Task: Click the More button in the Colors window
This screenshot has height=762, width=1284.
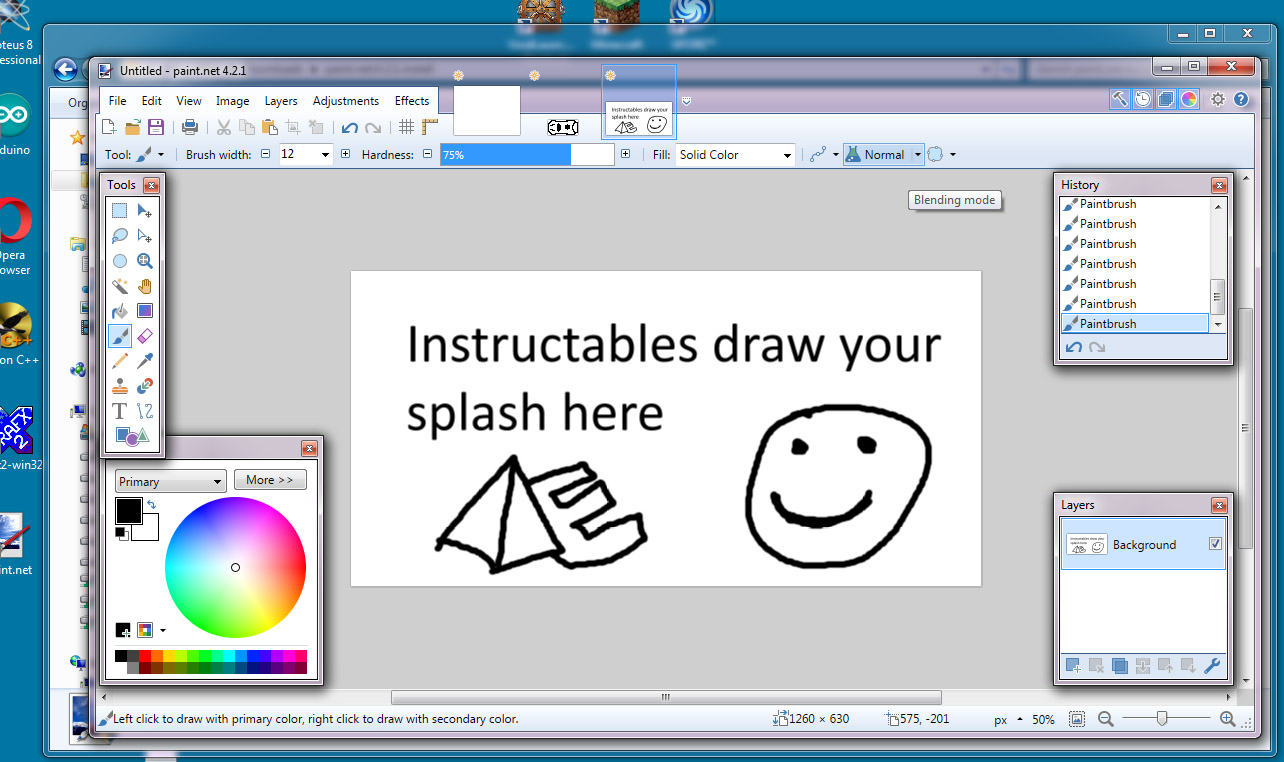Action: [x=270, y=479]
